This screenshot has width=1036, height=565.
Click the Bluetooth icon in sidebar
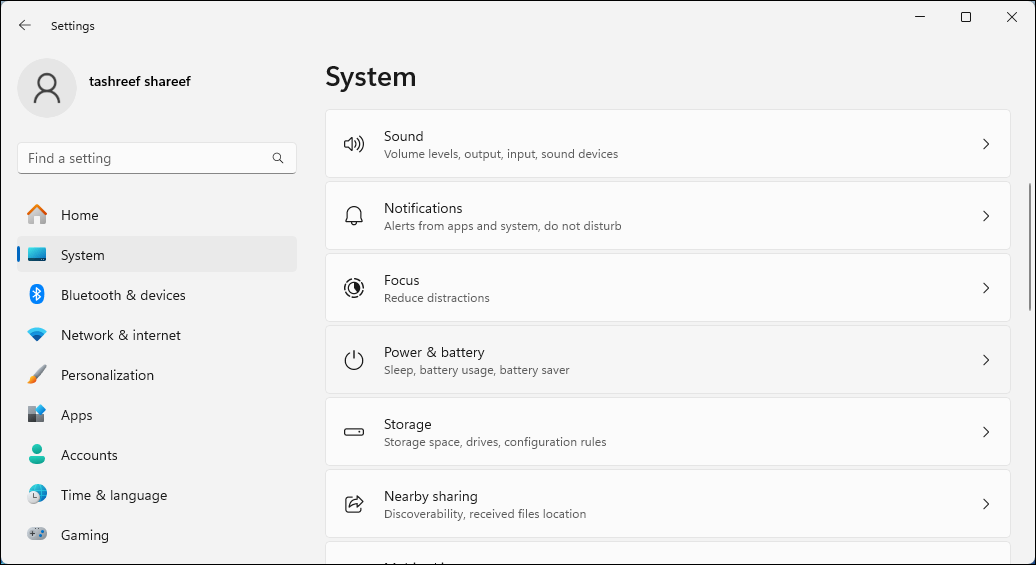pyautogui.click(x=37, y=295)
